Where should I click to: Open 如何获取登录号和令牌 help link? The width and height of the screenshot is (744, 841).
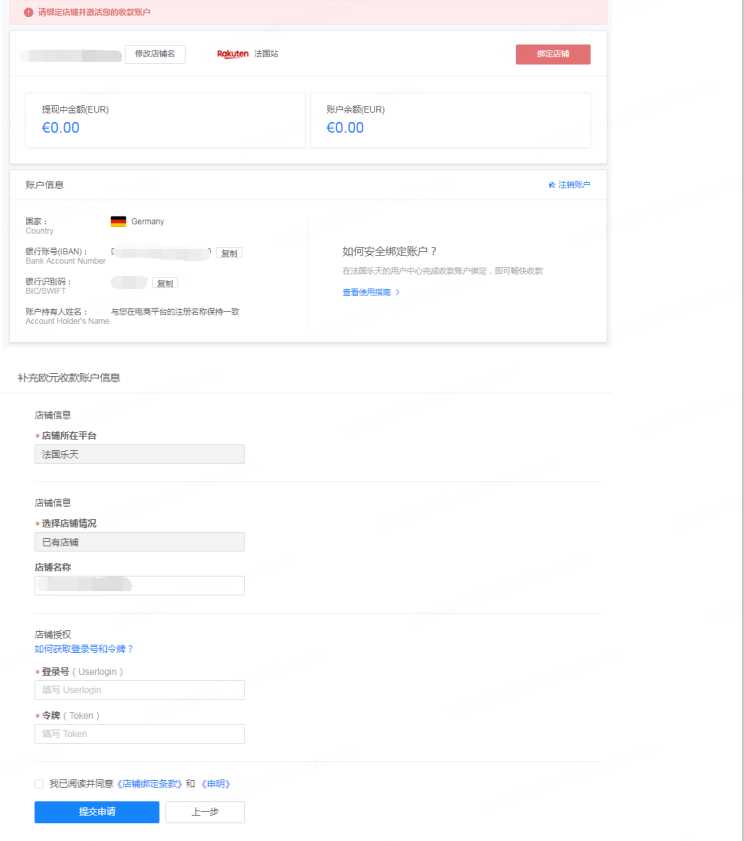(83, 649)
